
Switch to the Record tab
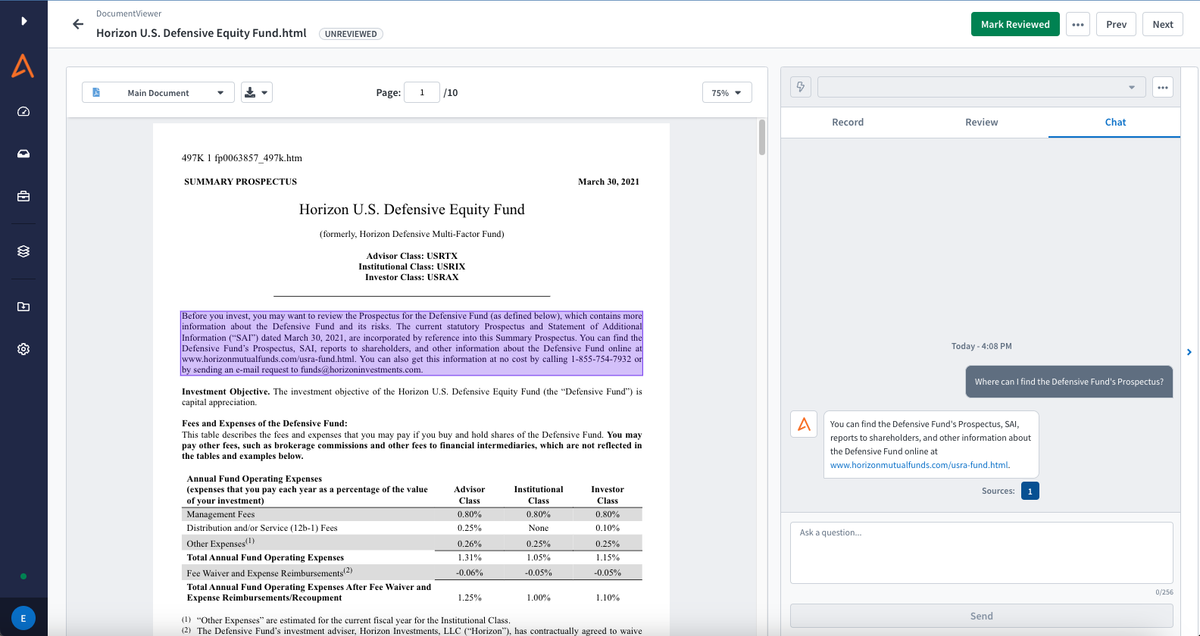(x=847, y=122)
